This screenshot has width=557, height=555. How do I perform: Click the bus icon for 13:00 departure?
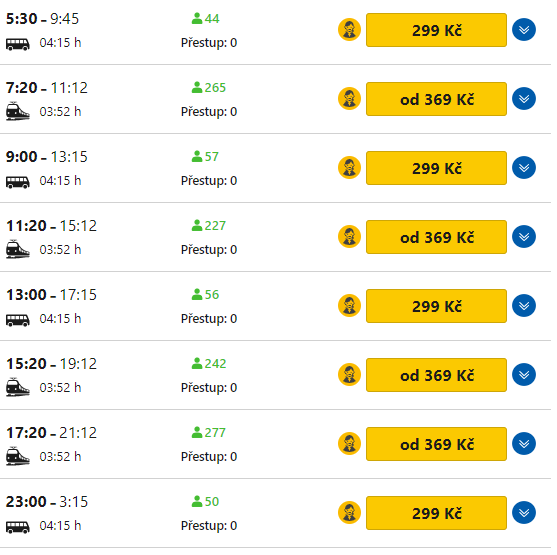pos(18,320)
